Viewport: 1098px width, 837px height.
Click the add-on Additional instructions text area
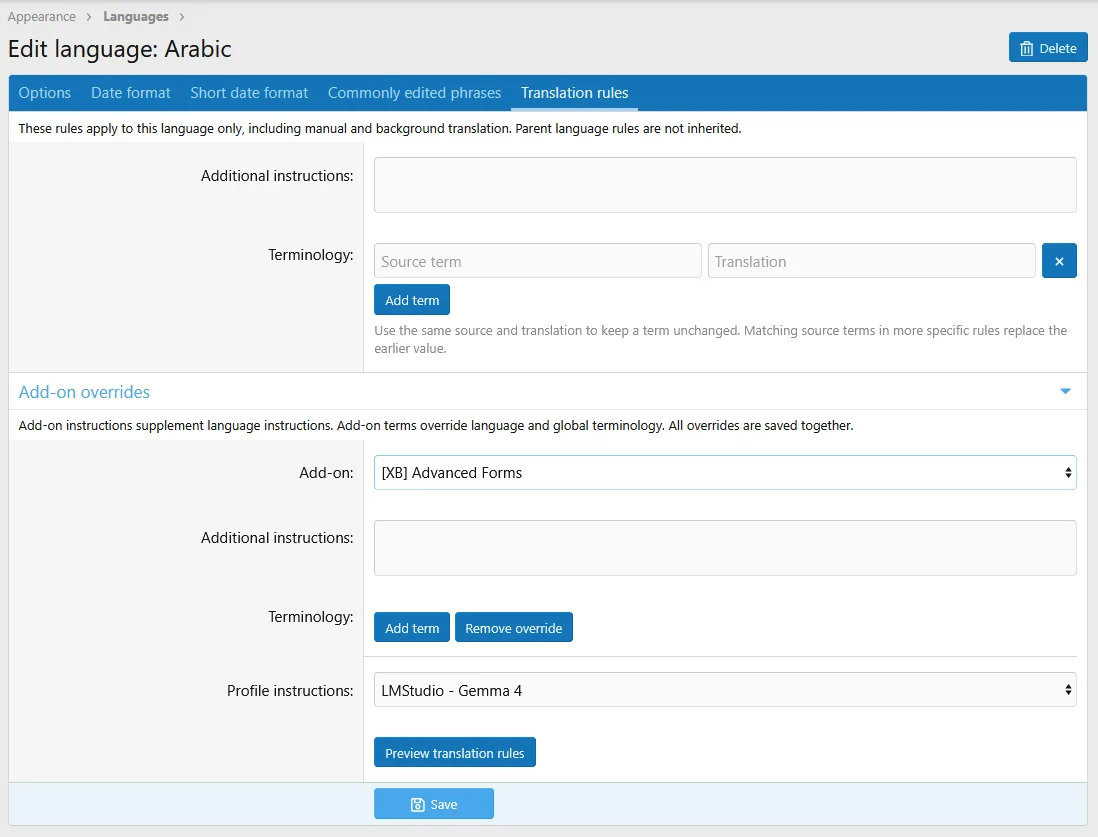pyautogui.click(x=725, y=548)
